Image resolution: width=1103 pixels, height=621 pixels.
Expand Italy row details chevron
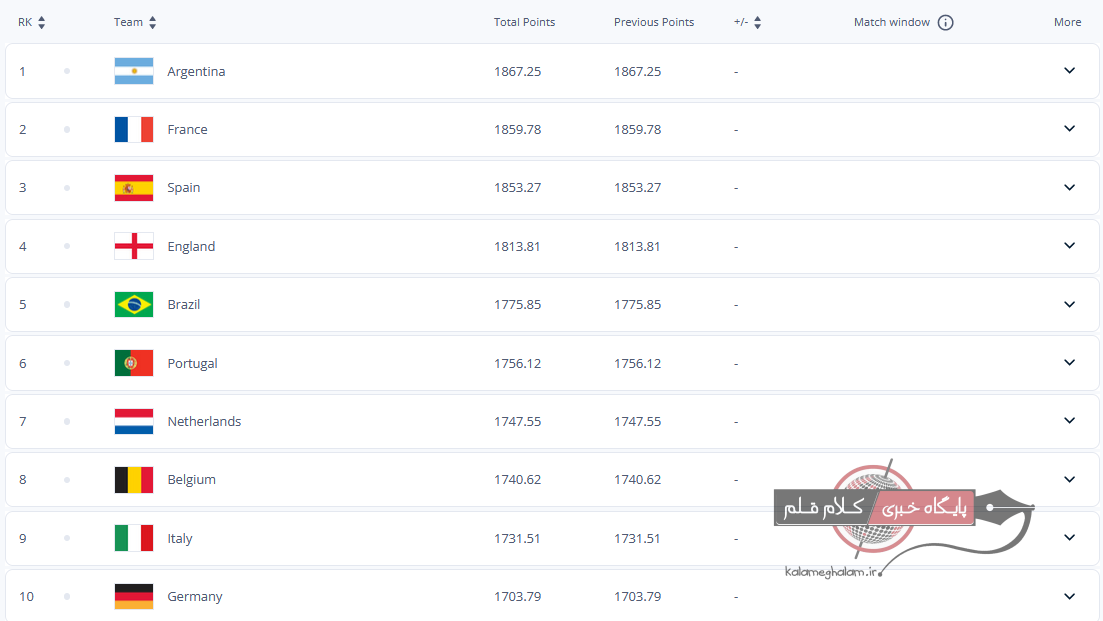pos(1069,537)
